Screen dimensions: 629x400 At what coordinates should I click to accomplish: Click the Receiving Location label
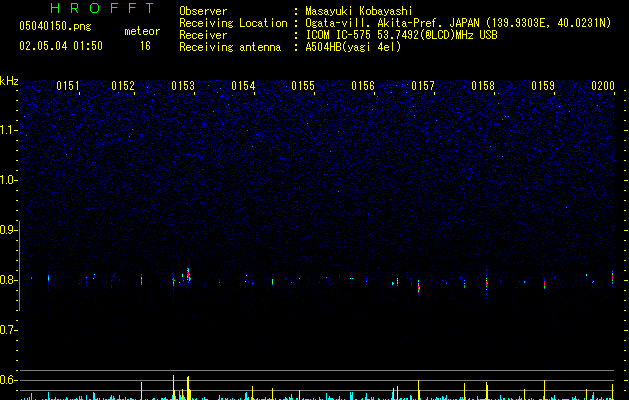pos(233,23)
